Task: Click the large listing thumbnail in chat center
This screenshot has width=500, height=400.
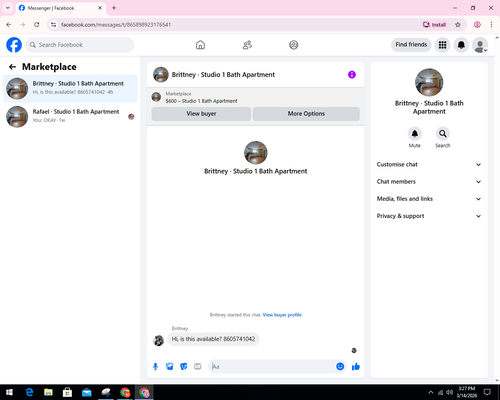Action: [x=256, y=153]
